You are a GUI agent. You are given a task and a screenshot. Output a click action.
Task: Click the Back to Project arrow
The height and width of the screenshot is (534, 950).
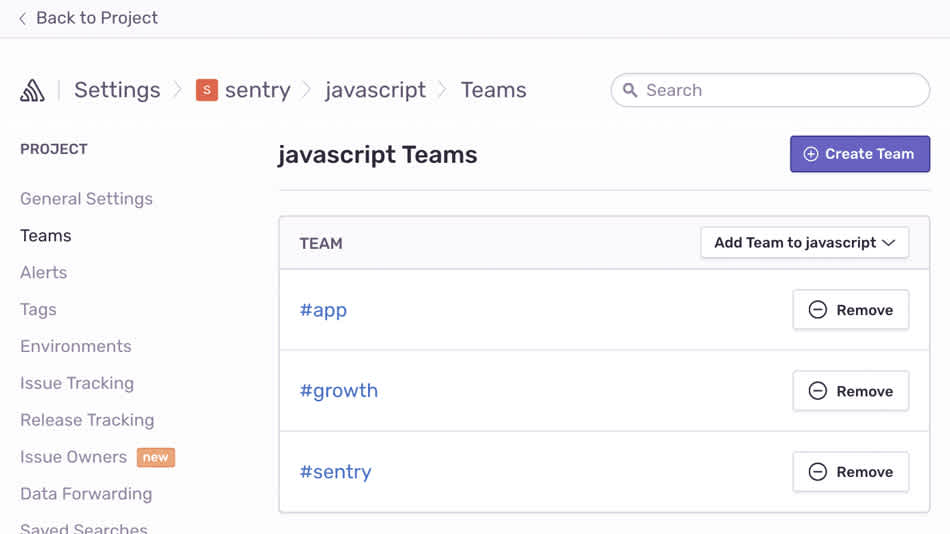click(x=23, y=18)
